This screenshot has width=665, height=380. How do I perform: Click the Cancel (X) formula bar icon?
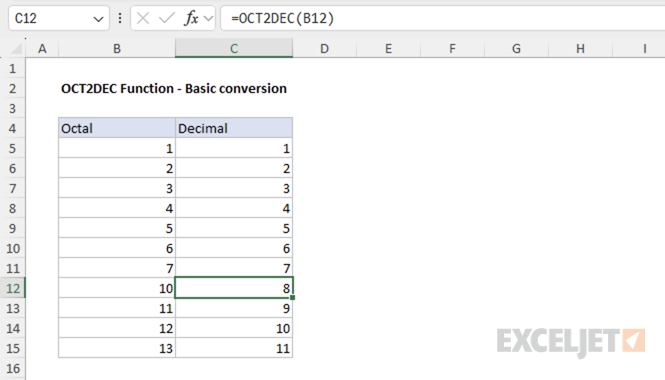tap(143, 18)
